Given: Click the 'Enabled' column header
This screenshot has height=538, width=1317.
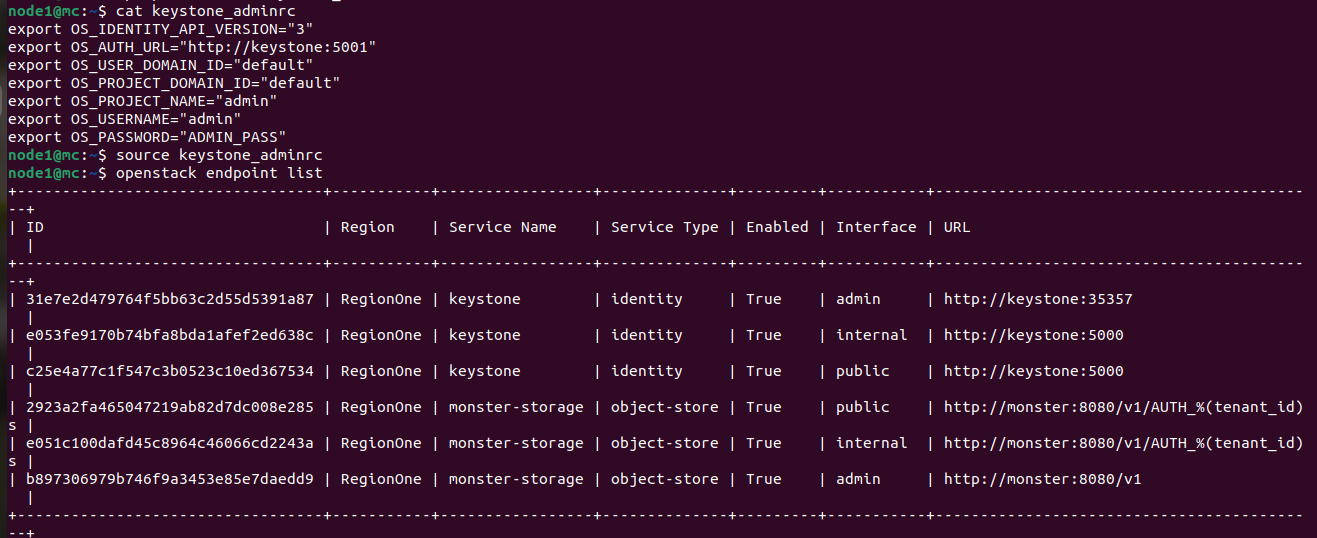Looking at the screenshot, I should (777, 227).
